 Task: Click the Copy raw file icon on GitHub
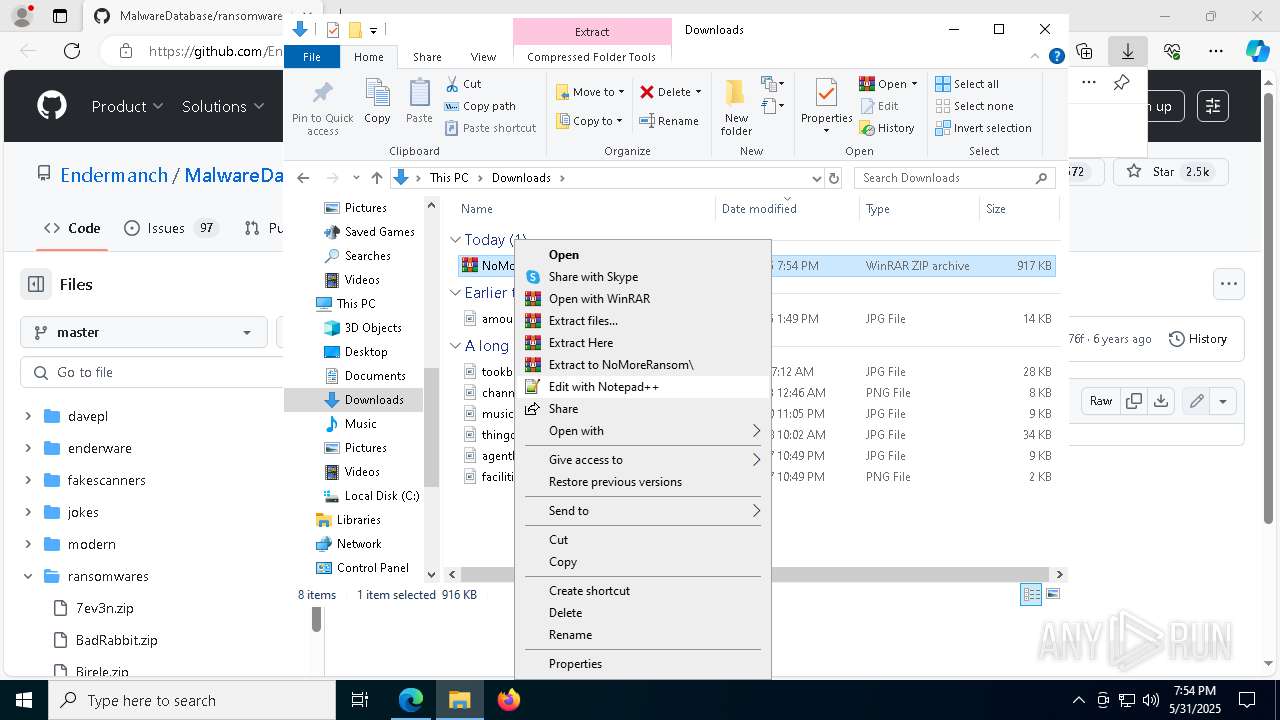(x=1134, y=401)
